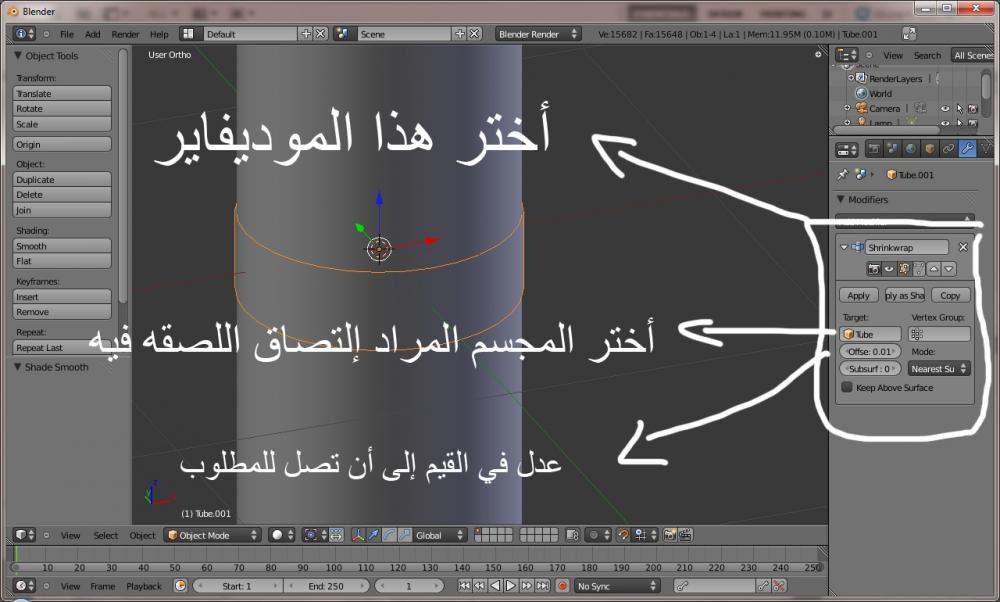The image size is (1000, 602).
Task: Click the translate manipulator arrow icon
Action: click(373, 535)
